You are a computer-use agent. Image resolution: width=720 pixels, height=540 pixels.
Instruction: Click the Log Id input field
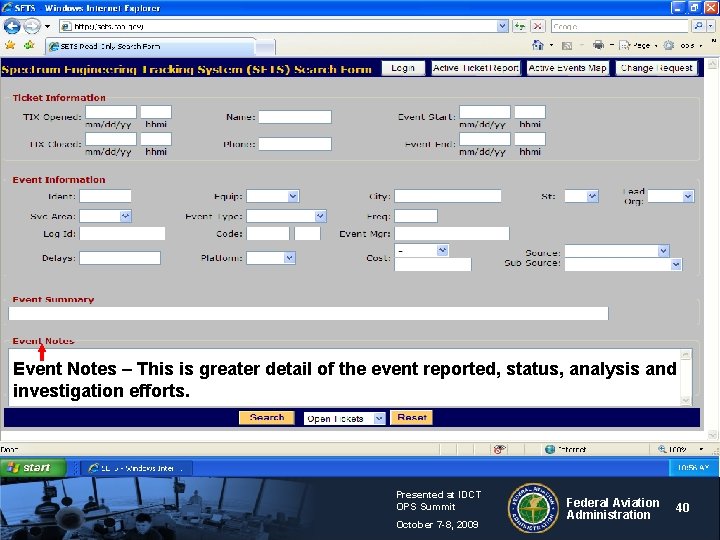click(122, 234)
